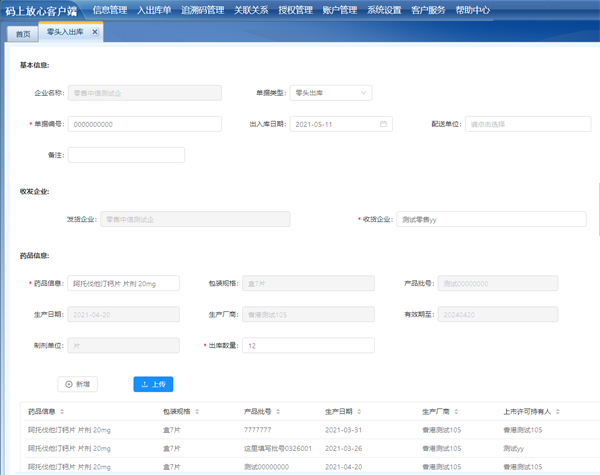Sort table by 药品信息 column
The width and height of the screenshot is (600, 475).
pyautogui.click(x=62, y=411)
